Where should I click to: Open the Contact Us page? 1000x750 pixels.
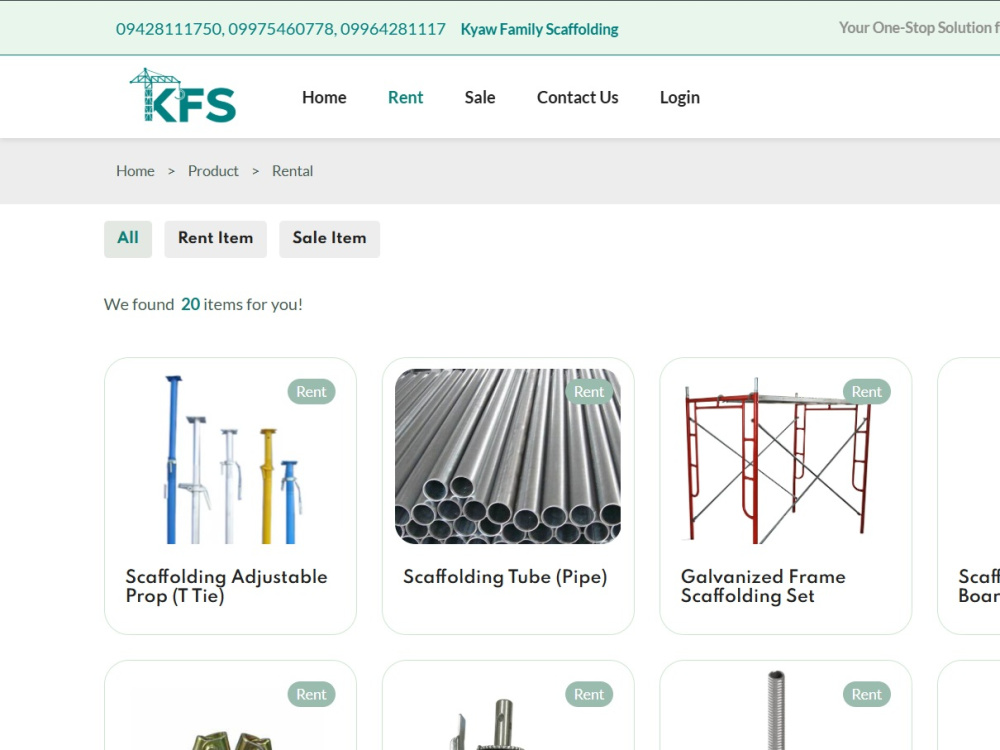(x=577, y=98)
